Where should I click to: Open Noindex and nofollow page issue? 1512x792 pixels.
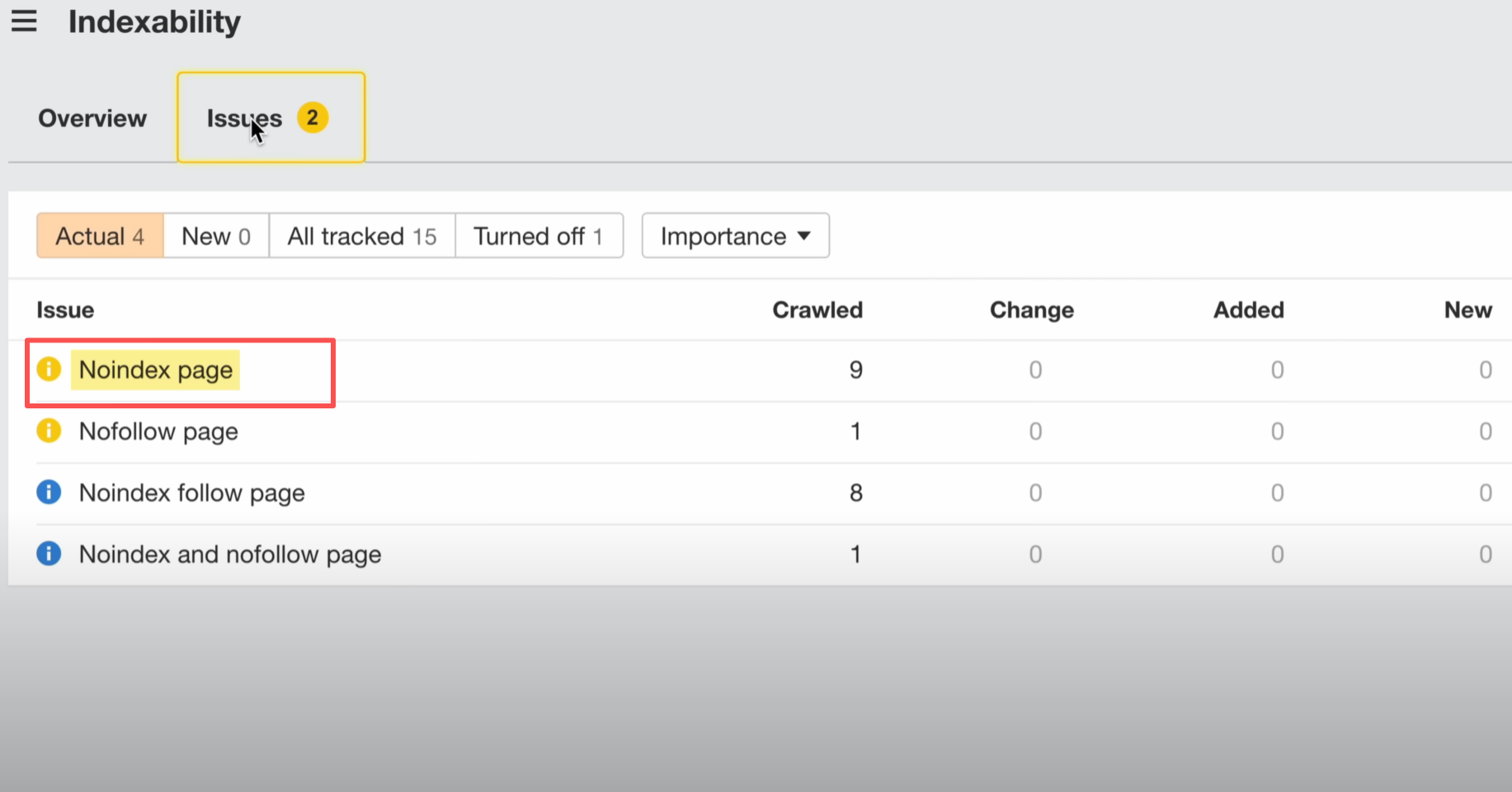pyautogui.click(x=230, y=554)
